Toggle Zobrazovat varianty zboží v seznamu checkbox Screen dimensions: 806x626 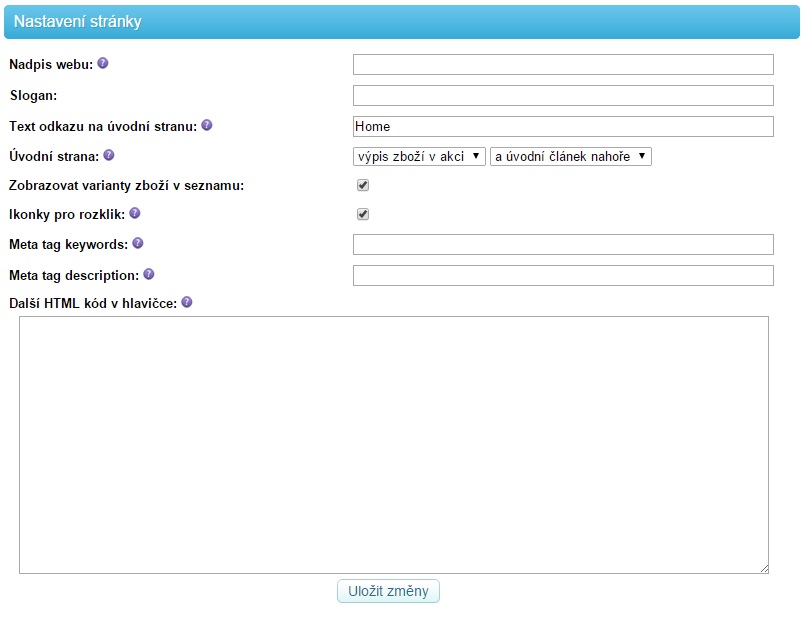pos(363,185)
